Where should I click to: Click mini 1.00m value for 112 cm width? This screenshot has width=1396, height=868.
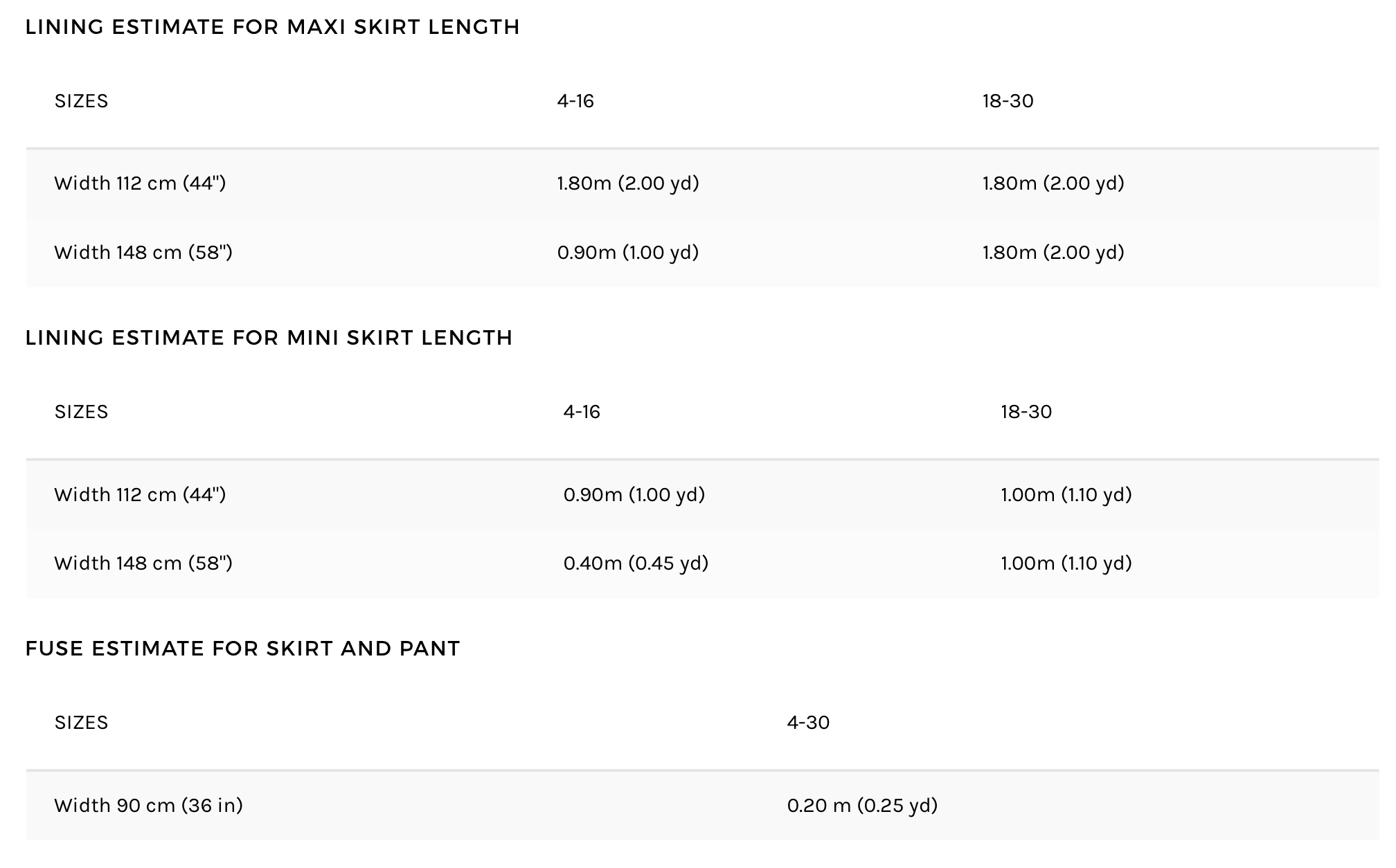coord(1066,494)
